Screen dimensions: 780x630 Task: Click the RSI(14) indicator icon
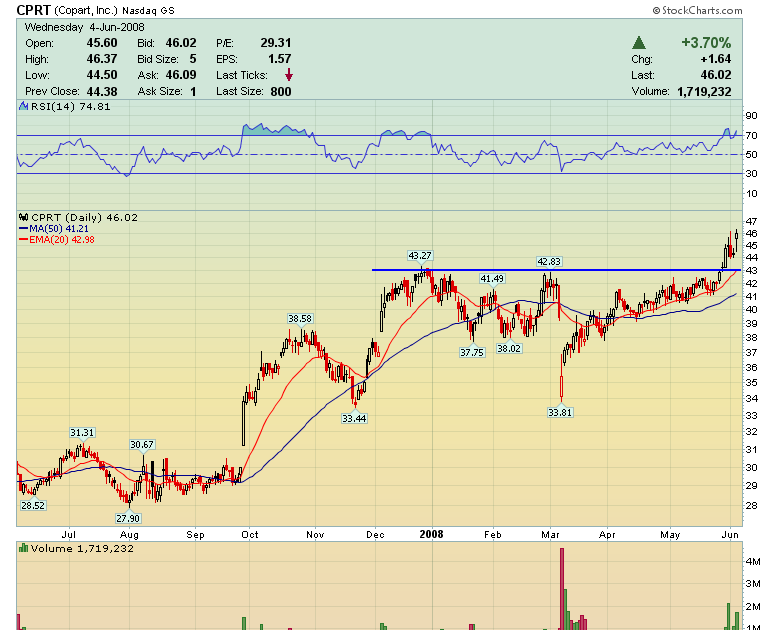click(23, 106)
